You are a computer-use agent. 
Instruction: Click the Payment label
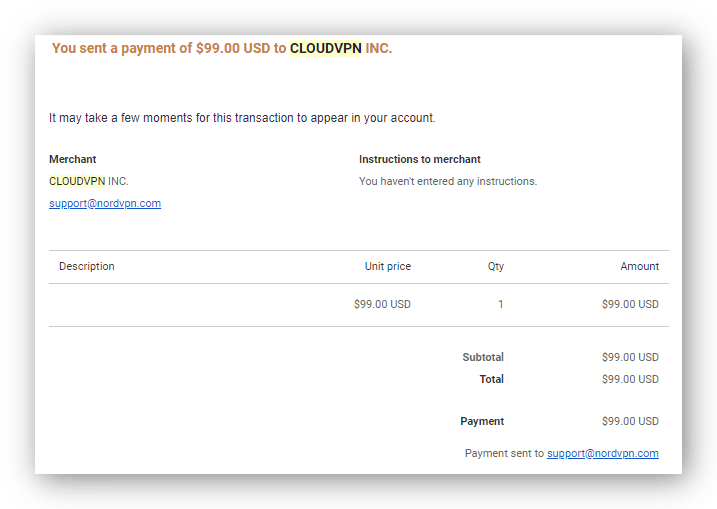tap(482, 421)
